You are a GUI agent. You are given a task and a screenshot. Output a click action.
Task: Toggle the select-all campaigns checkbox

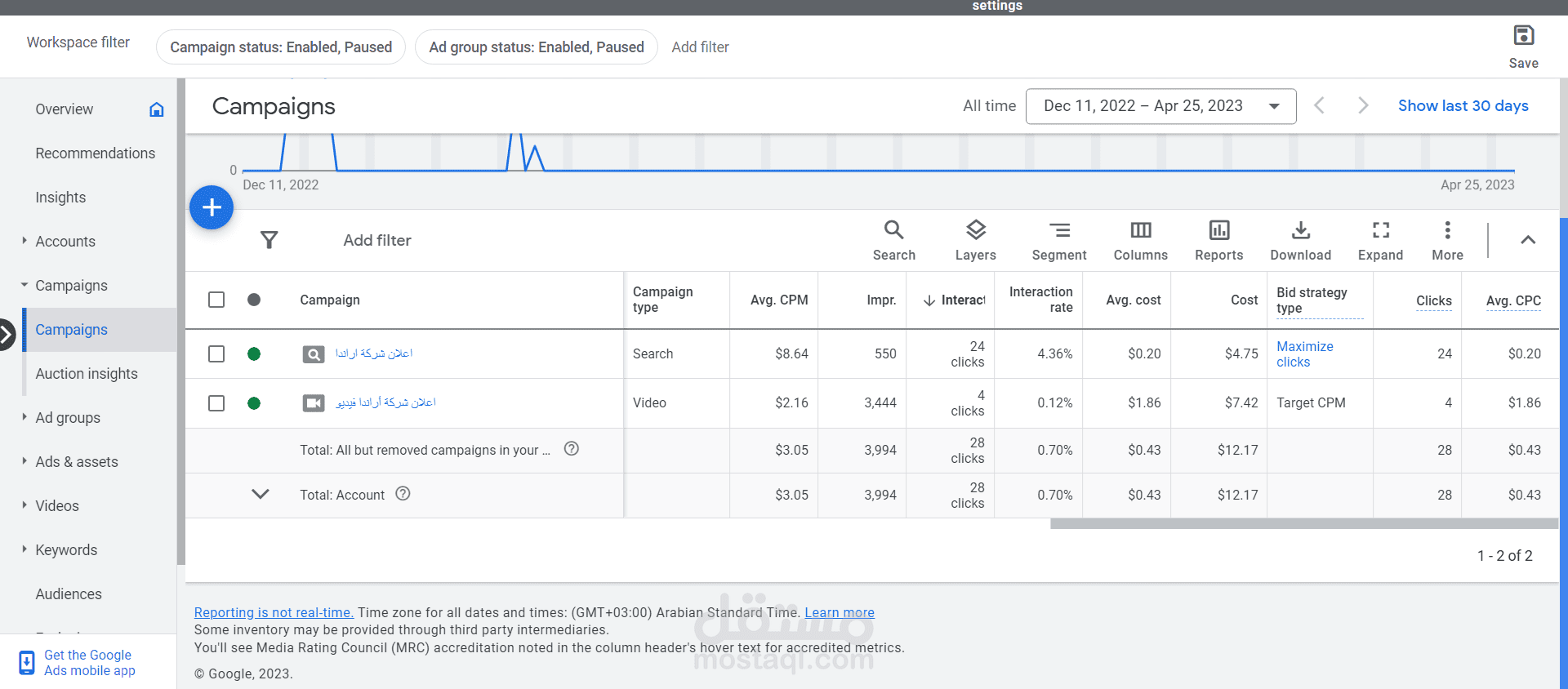[216, 300]
